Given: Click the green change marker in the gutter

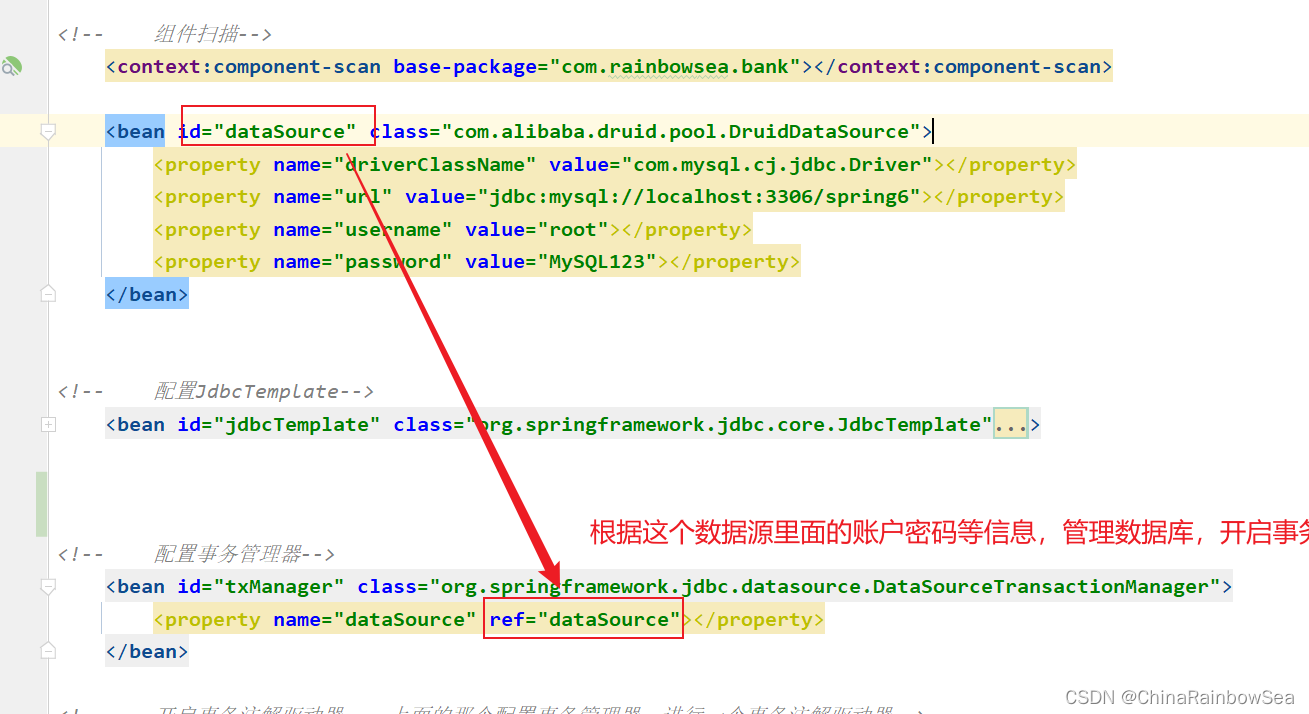Looking at the screenshot, I should [41, 504].
